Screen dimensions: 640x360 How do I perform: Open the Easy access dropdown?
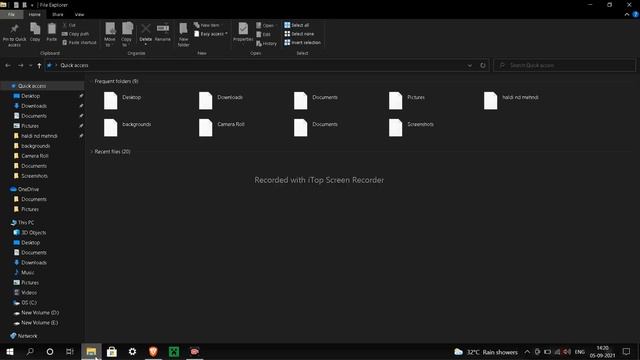tap(211, 34)
